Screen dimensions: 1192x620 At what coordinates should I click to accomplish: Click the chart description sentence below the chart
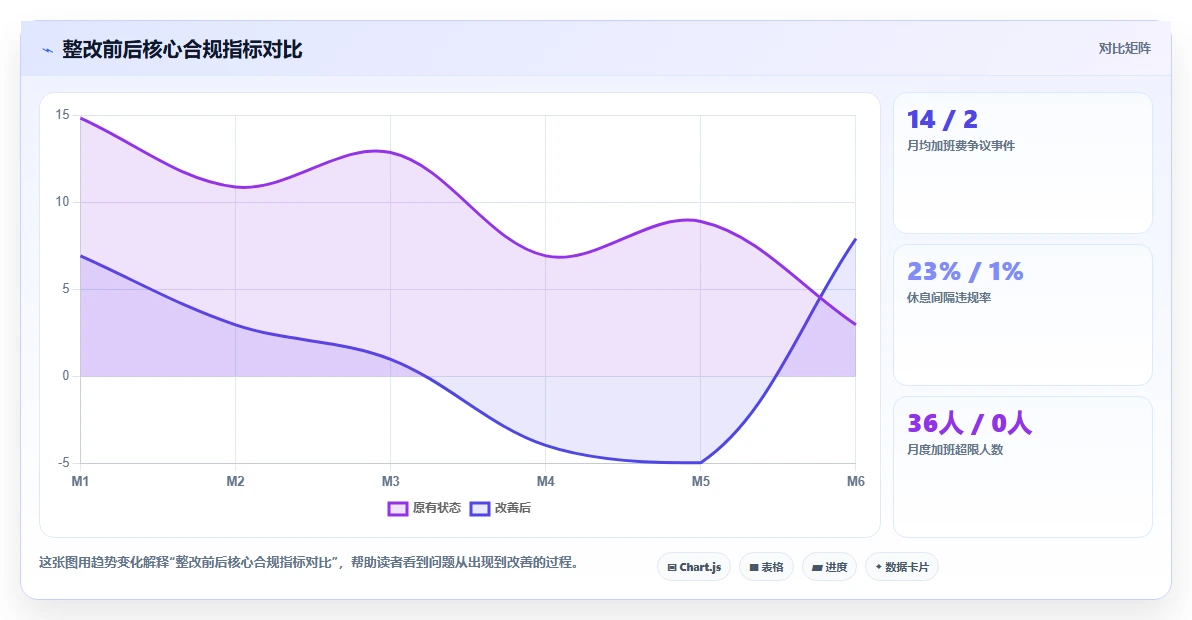click(309, 562)
